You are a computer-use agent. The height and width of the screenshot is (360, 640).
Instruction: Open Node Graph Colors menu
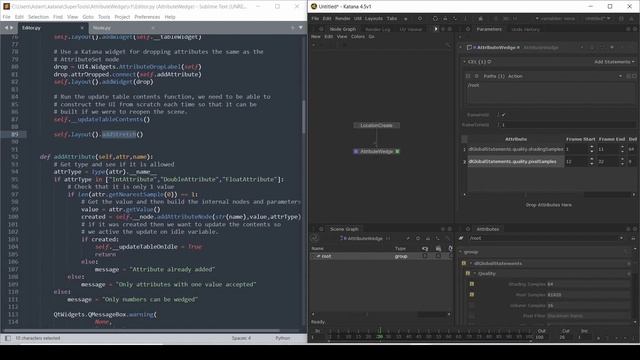pyautogui.click(x=358, y=37)
